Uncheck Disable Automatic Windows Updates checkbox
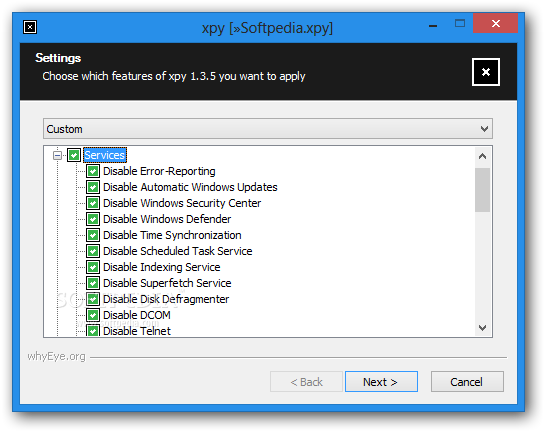This screenshot has height=432, width=545. pos(93,187)
